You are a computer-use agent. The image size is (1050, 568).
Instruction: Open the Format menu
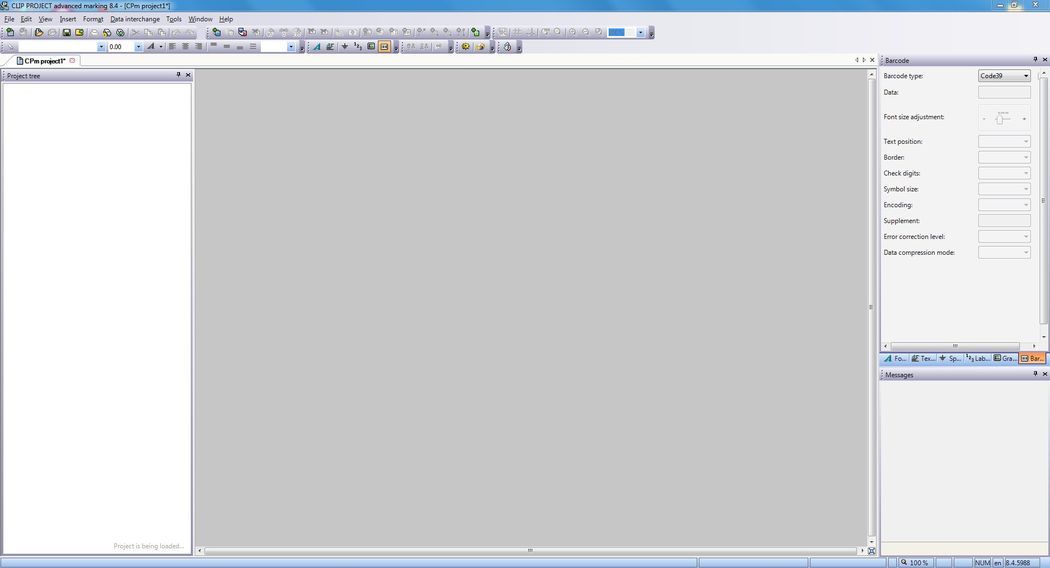click(93, 19)
